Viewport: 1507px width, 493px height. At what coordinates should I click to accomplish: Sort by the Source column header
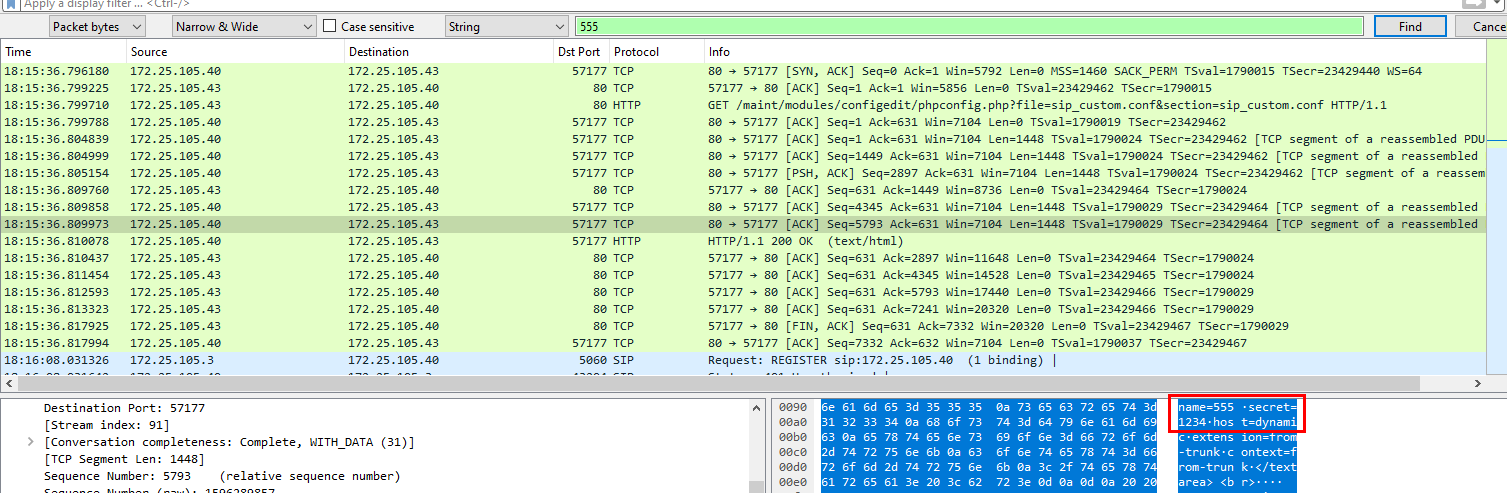(235, 51)
